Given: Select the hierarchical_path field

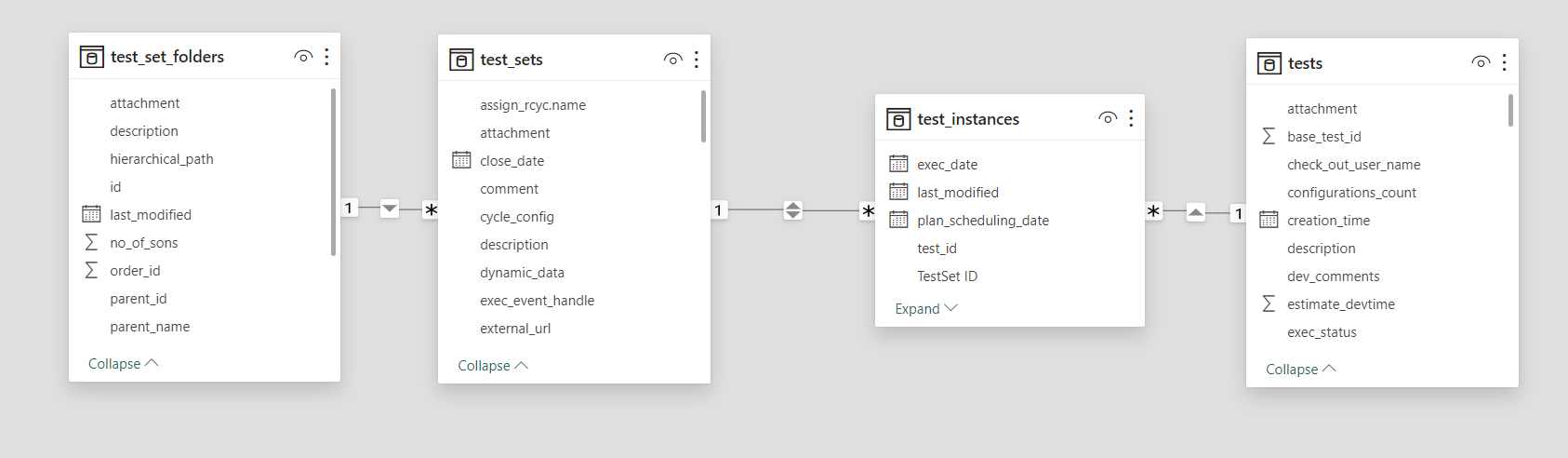Looking at the screenshot, I should [x=162, y=159].
